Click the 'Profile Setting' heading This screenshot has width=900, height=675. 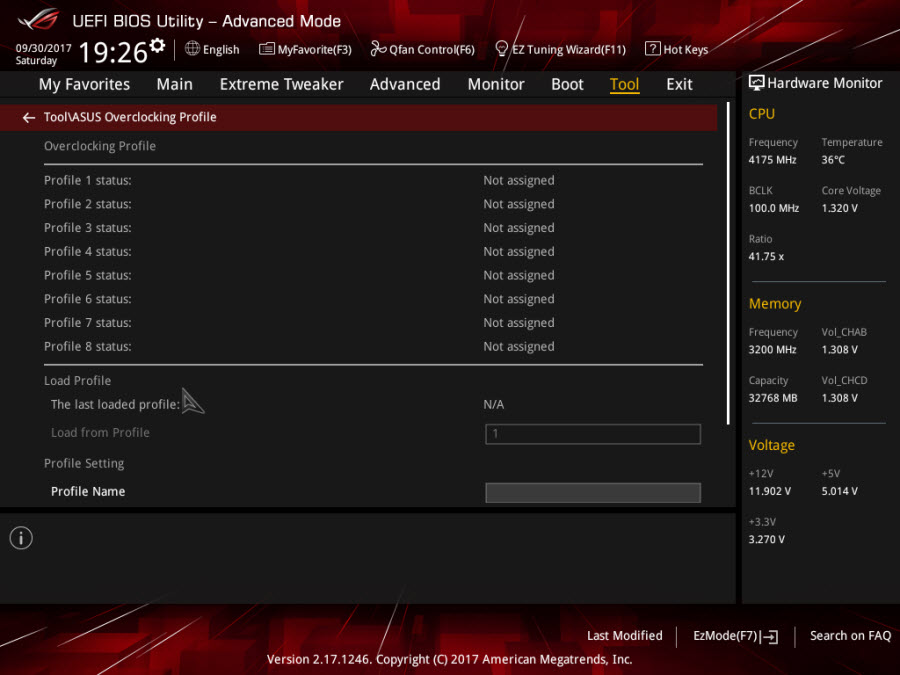click(84, 463)
